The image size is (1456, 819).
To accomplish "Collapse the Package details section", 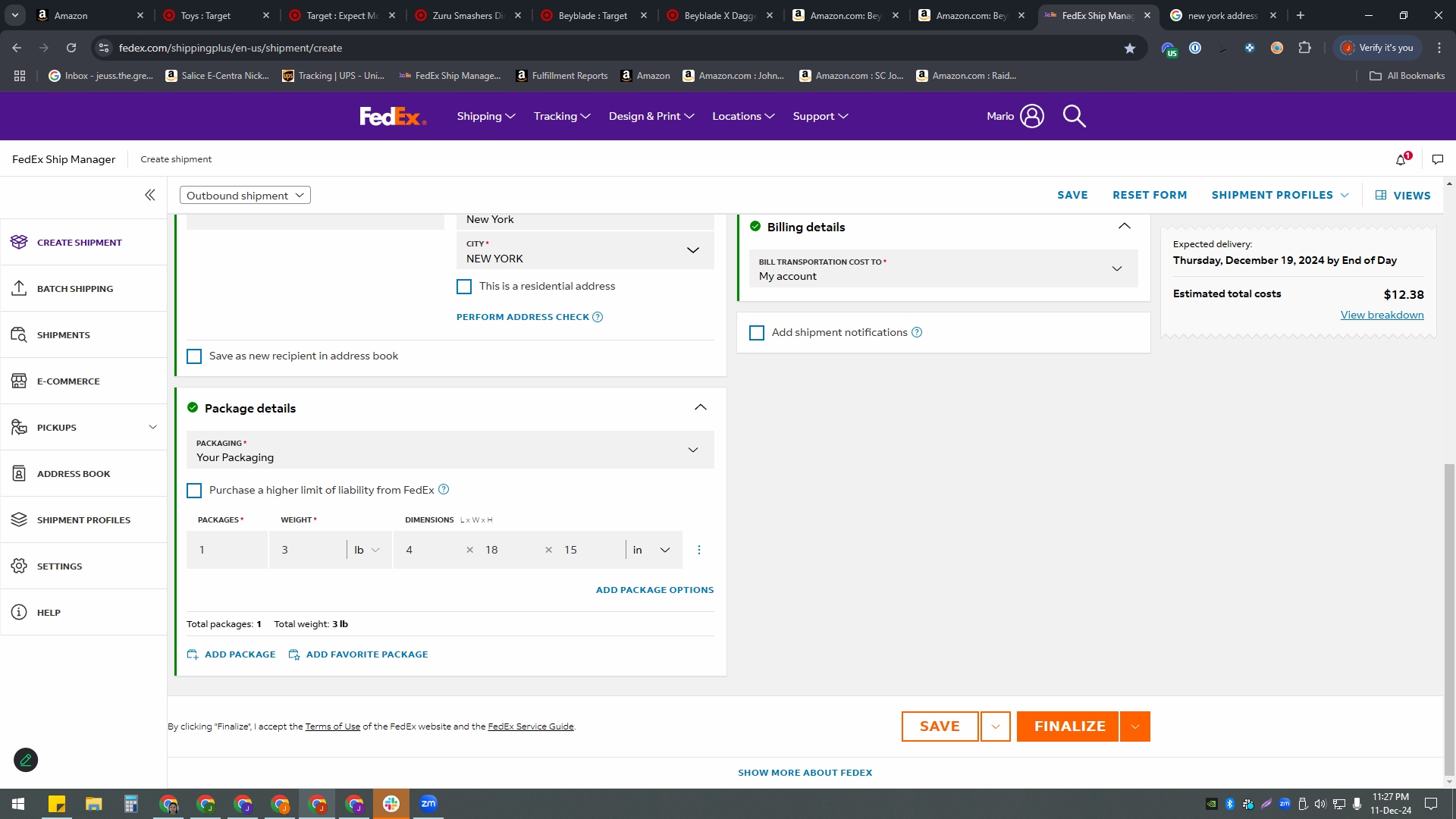I will 701,407.
